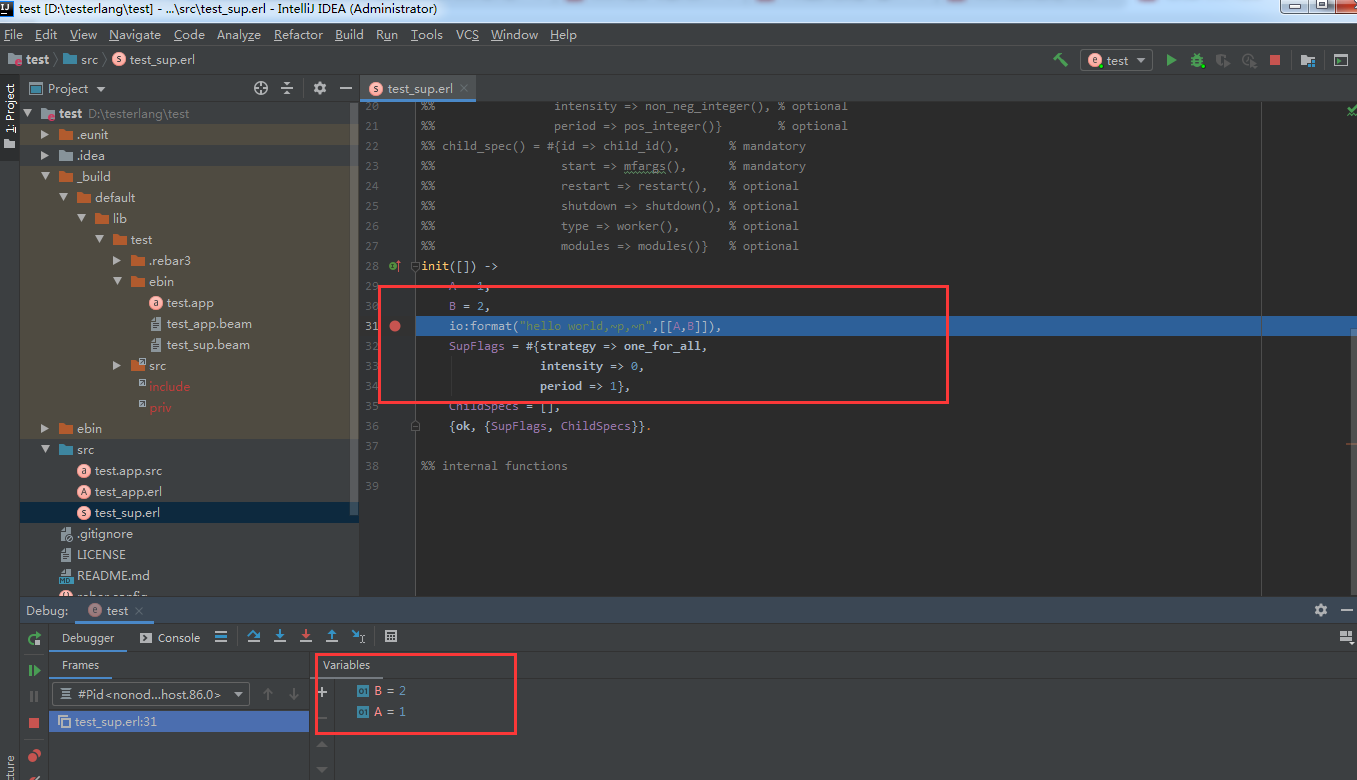Toggle the breakpoint on line 31
Screen dimensions: 1357x780
coord(395,325)
